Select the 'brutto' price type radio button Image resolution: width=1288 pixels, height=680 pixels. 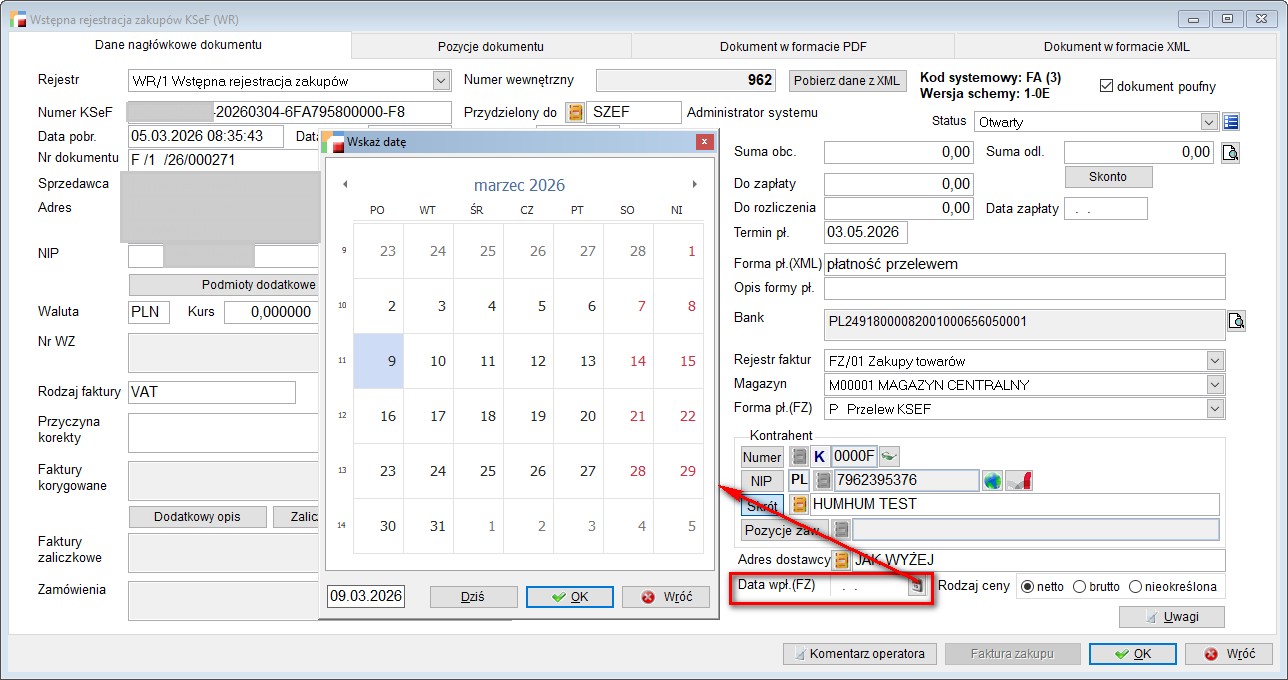click(x=1079, y=587)
